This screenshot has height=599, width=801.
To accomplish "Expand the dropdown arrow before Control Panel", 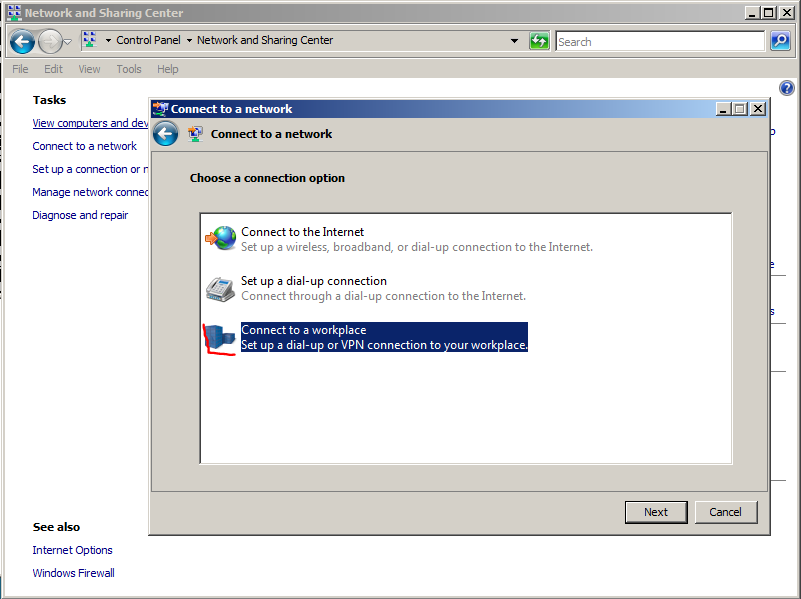I will (108, 40).
